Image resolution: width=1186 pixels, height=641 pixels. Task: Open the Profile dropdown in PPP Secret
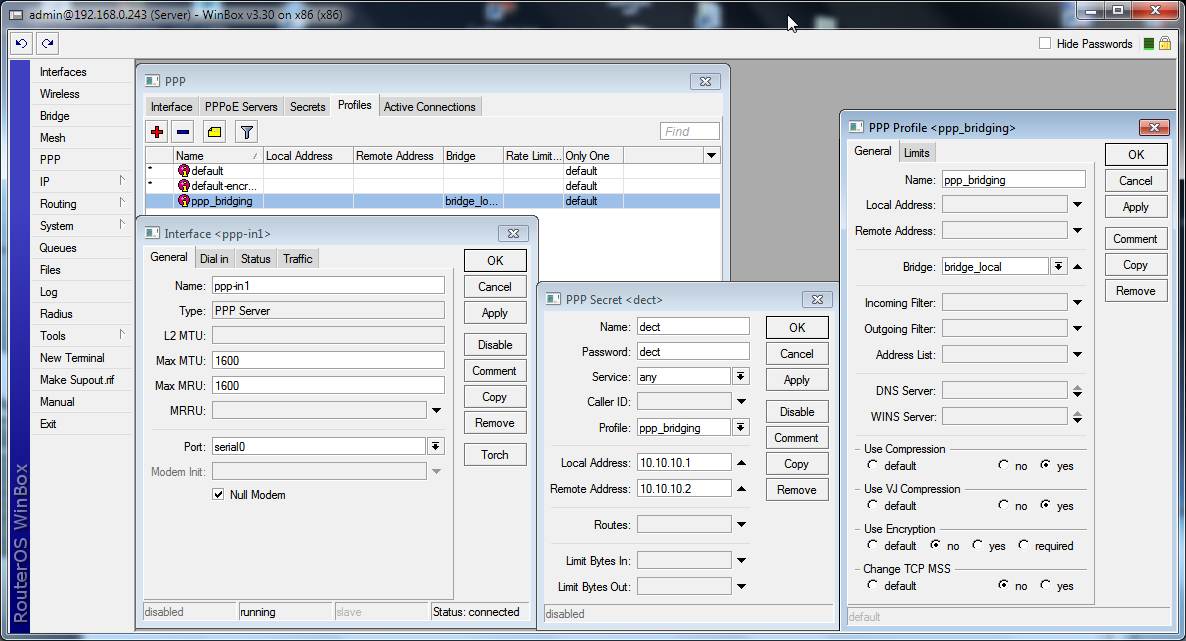pos(740,428)
